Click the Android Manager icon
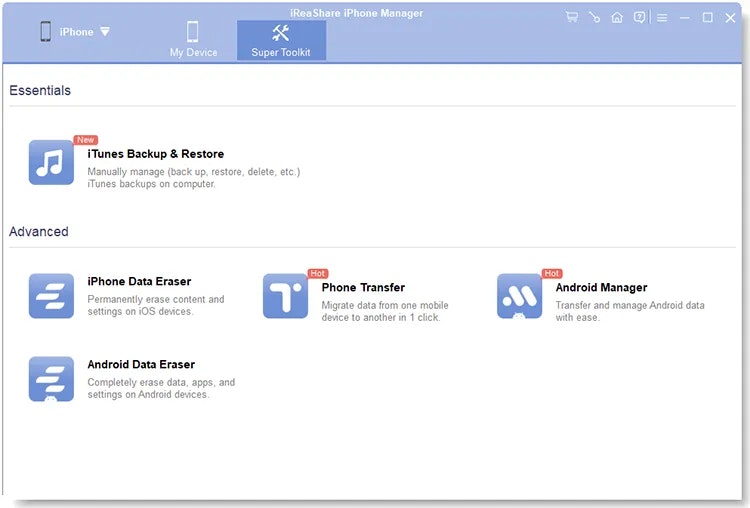 point(519,296)
